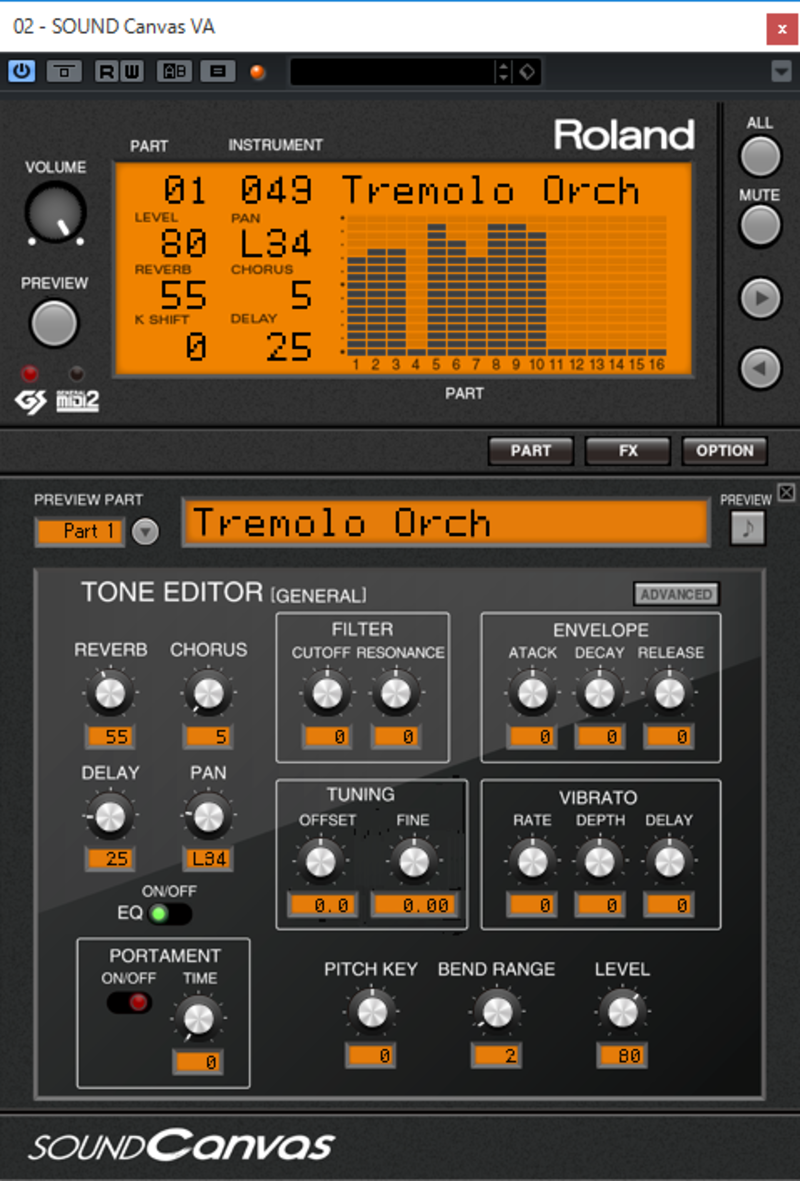Click the Chorus value field showing 5

coord(208,736)
